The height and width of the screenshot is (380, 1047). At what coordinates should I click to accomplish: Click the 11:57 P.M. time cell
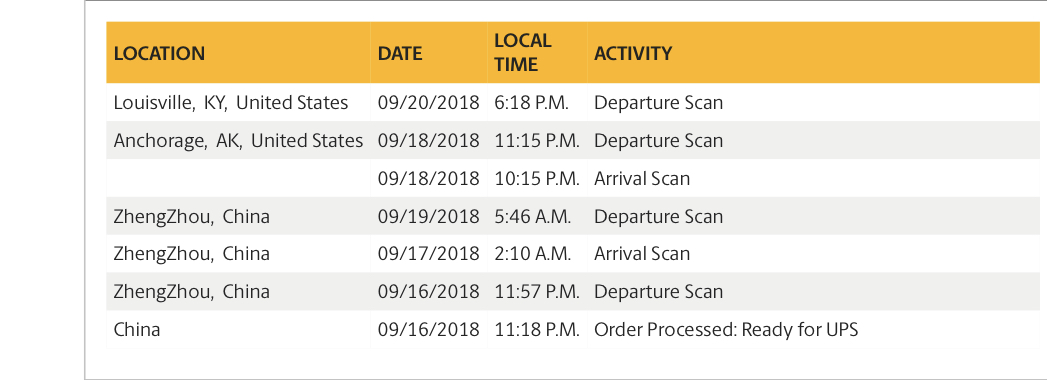(x=538, y=292)
